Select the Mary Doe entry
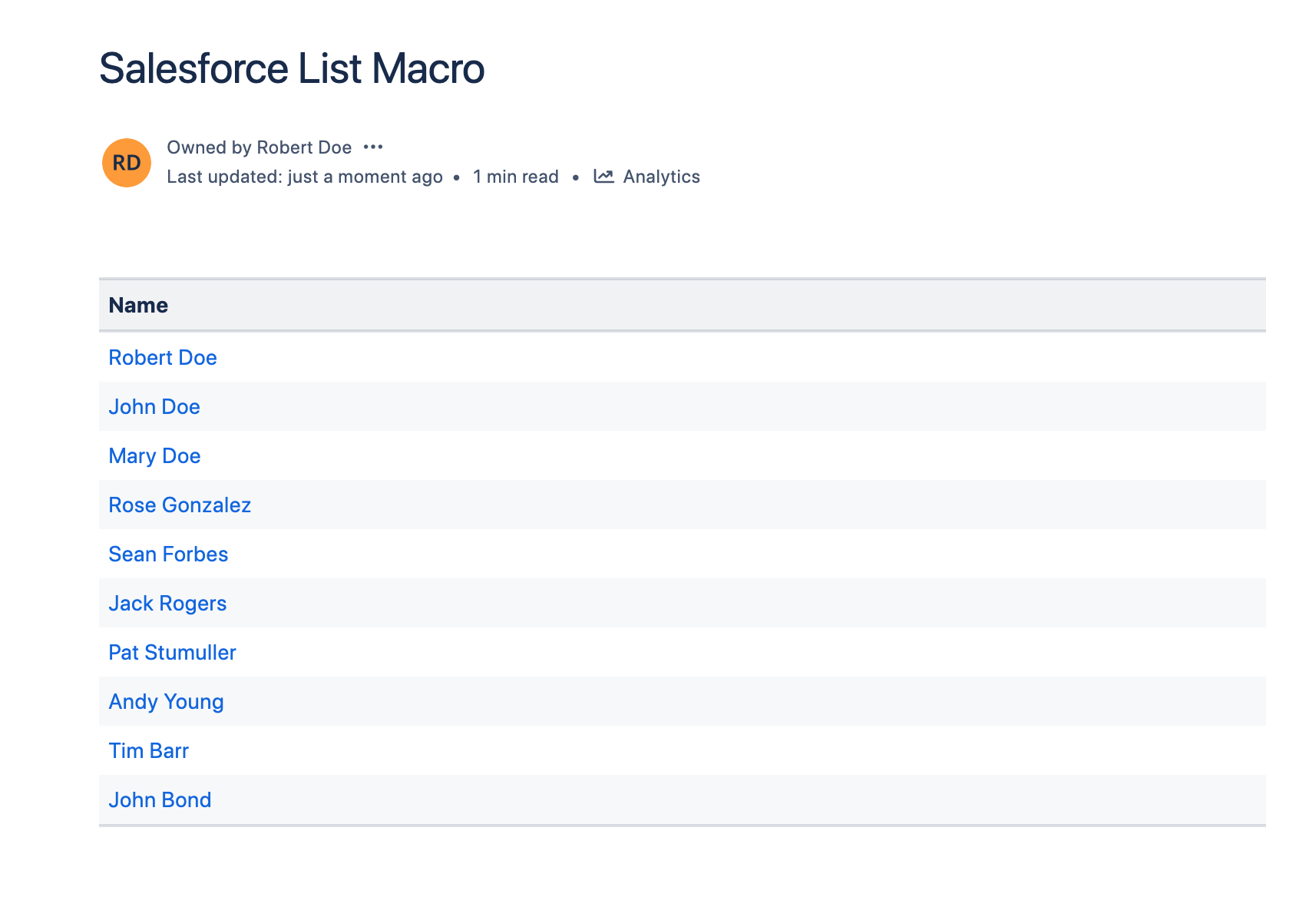The height and width of the screenshot is (897, 1316). tap(154, 456)
